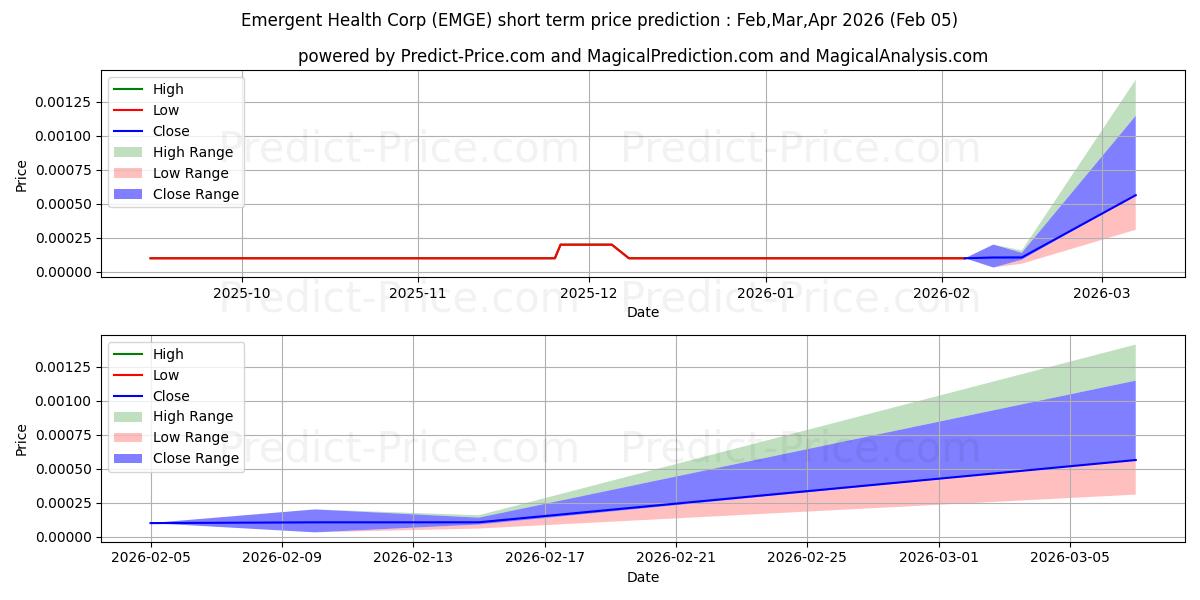Click the Low Range pink swatch in top legend

point(130,173)
